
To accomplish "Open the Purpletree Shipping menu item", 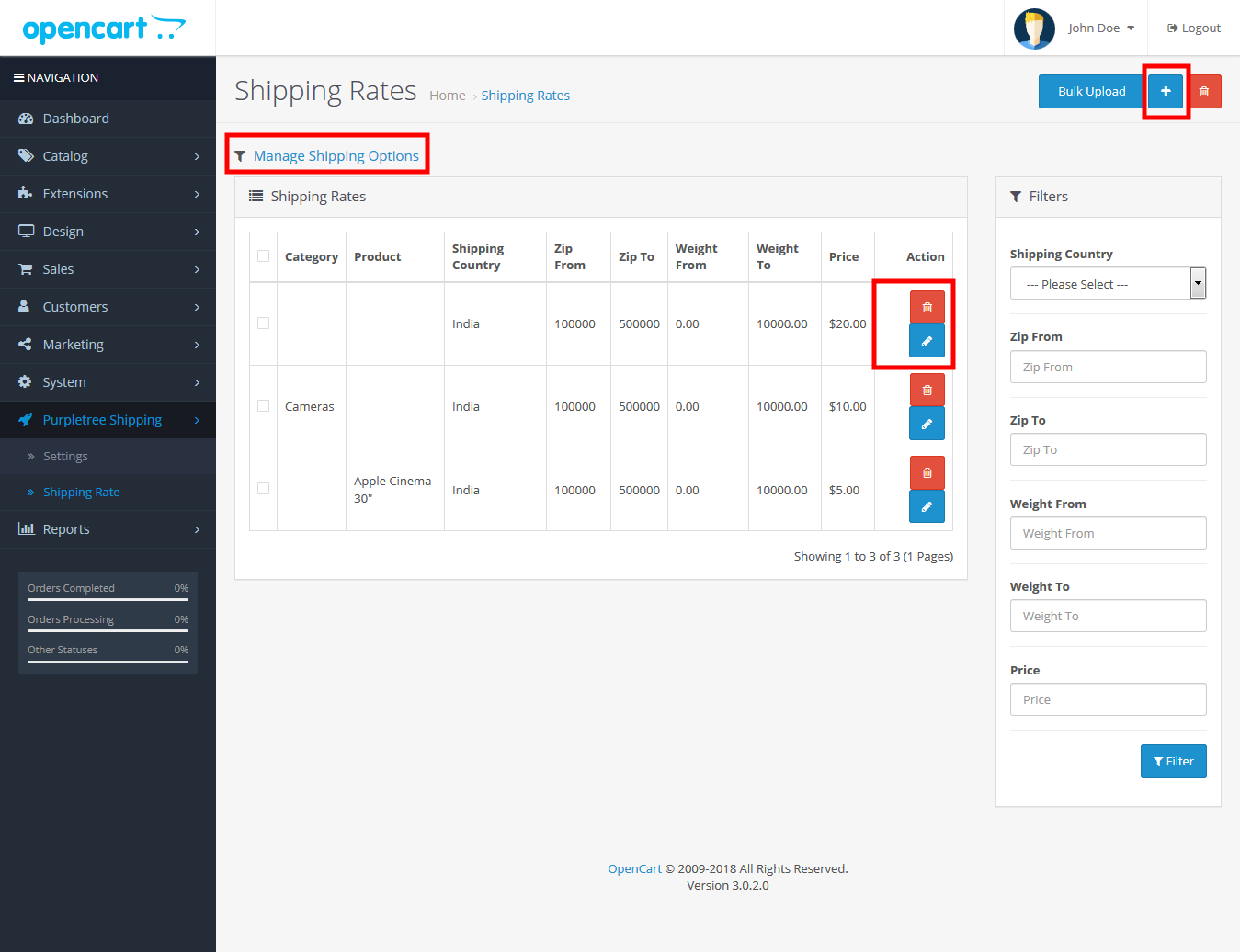I will click(x=108, y=420).
